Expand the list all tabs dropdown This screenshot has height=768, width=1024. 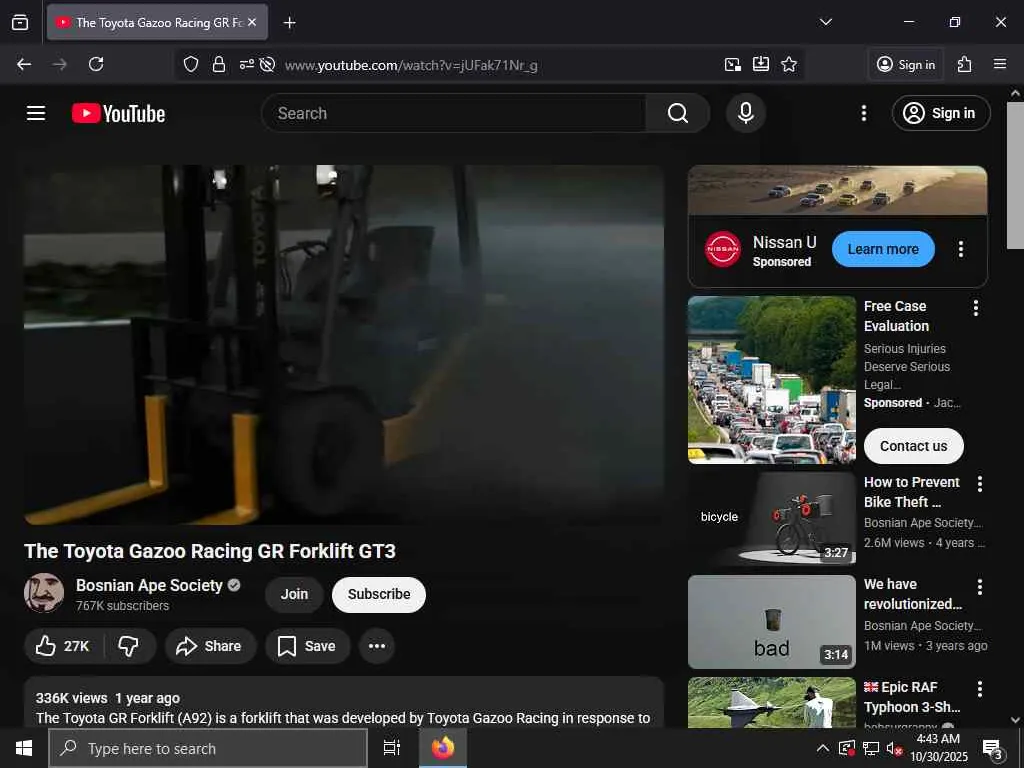point(825,22)
